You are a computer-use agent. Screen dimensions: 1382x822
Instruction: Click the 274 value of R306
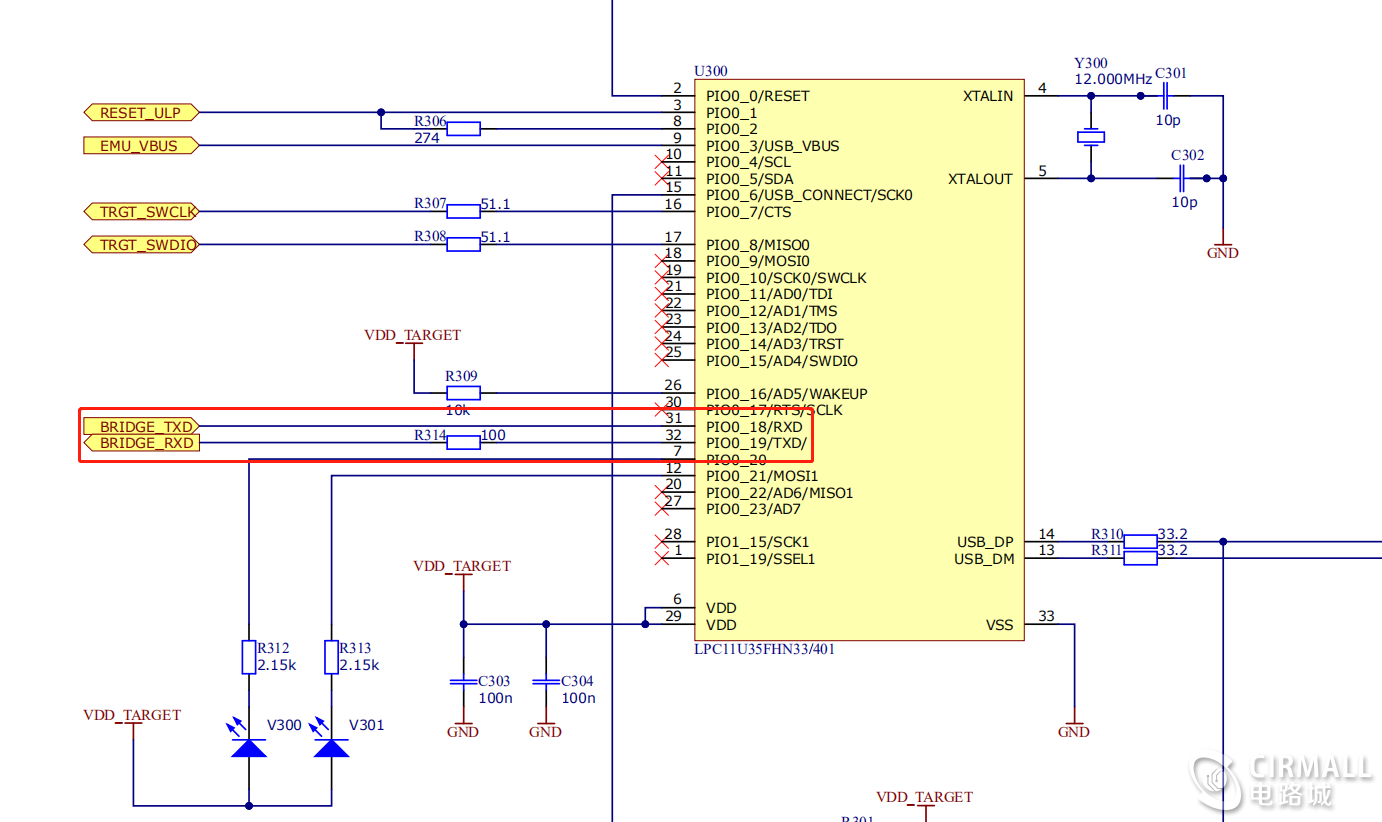tap(427, 138)
